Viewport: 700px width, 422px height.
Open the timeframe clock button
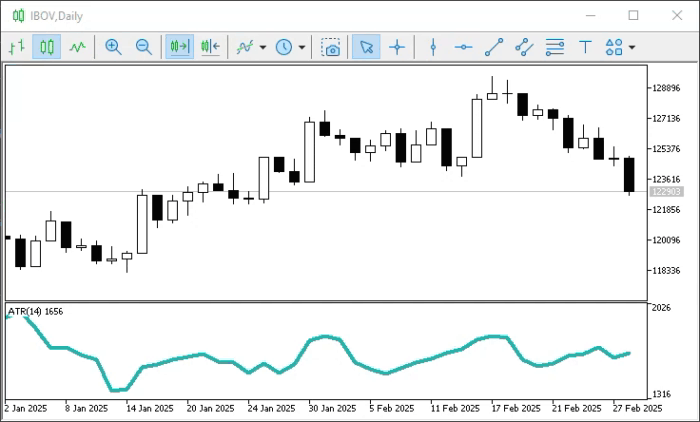point(283,46)
